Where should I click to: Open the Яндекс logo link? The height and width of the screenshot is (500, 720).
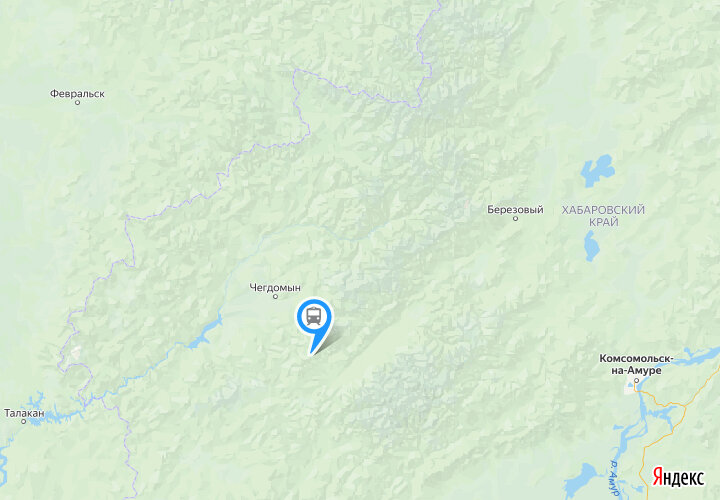coord(678,477)
